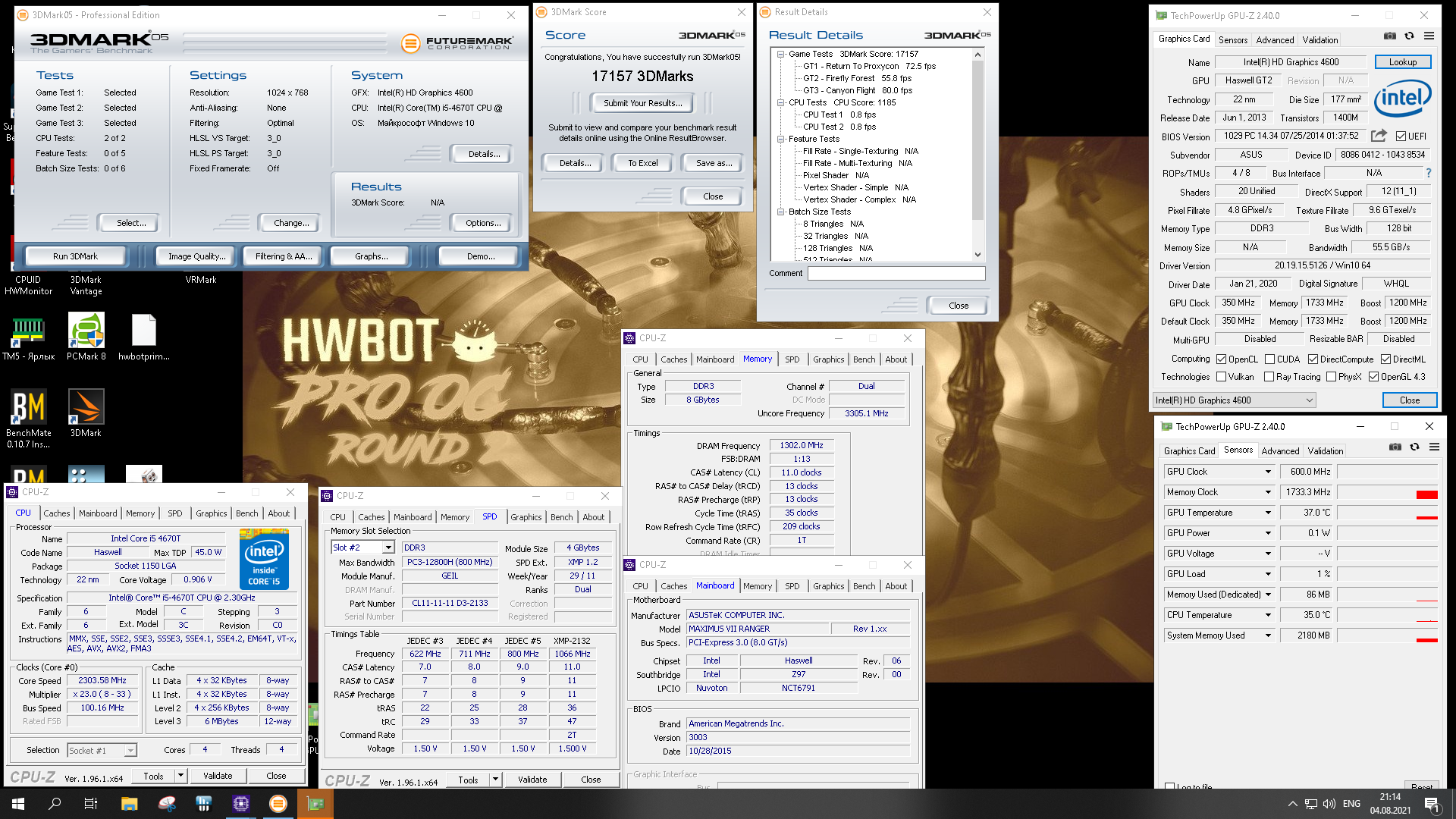This screenshot has width=1456, height=819.
Task: Collapse Game Tests tree node in Result Details
Action: click(780, 54)
